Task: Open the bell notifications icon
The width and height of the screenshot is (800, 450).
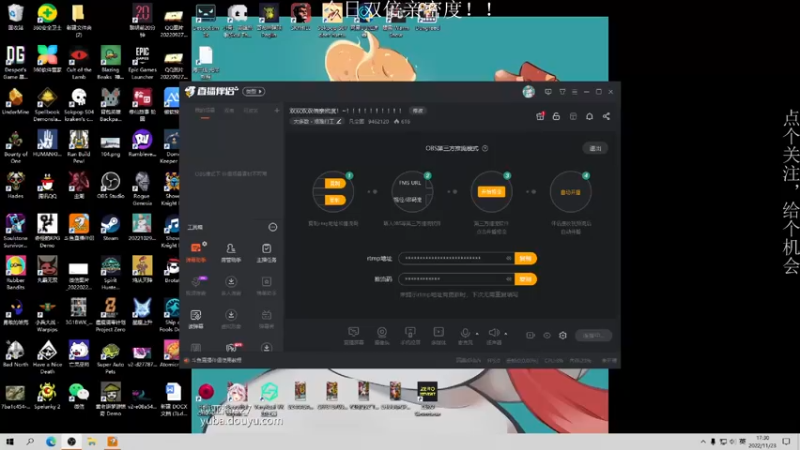Action: point(589,116)
